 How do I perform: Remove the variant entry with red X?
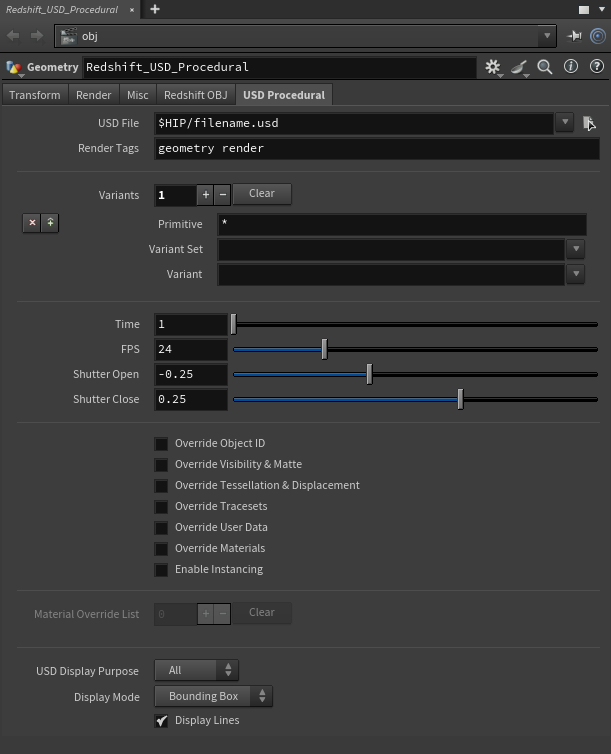tap(32, 223)
